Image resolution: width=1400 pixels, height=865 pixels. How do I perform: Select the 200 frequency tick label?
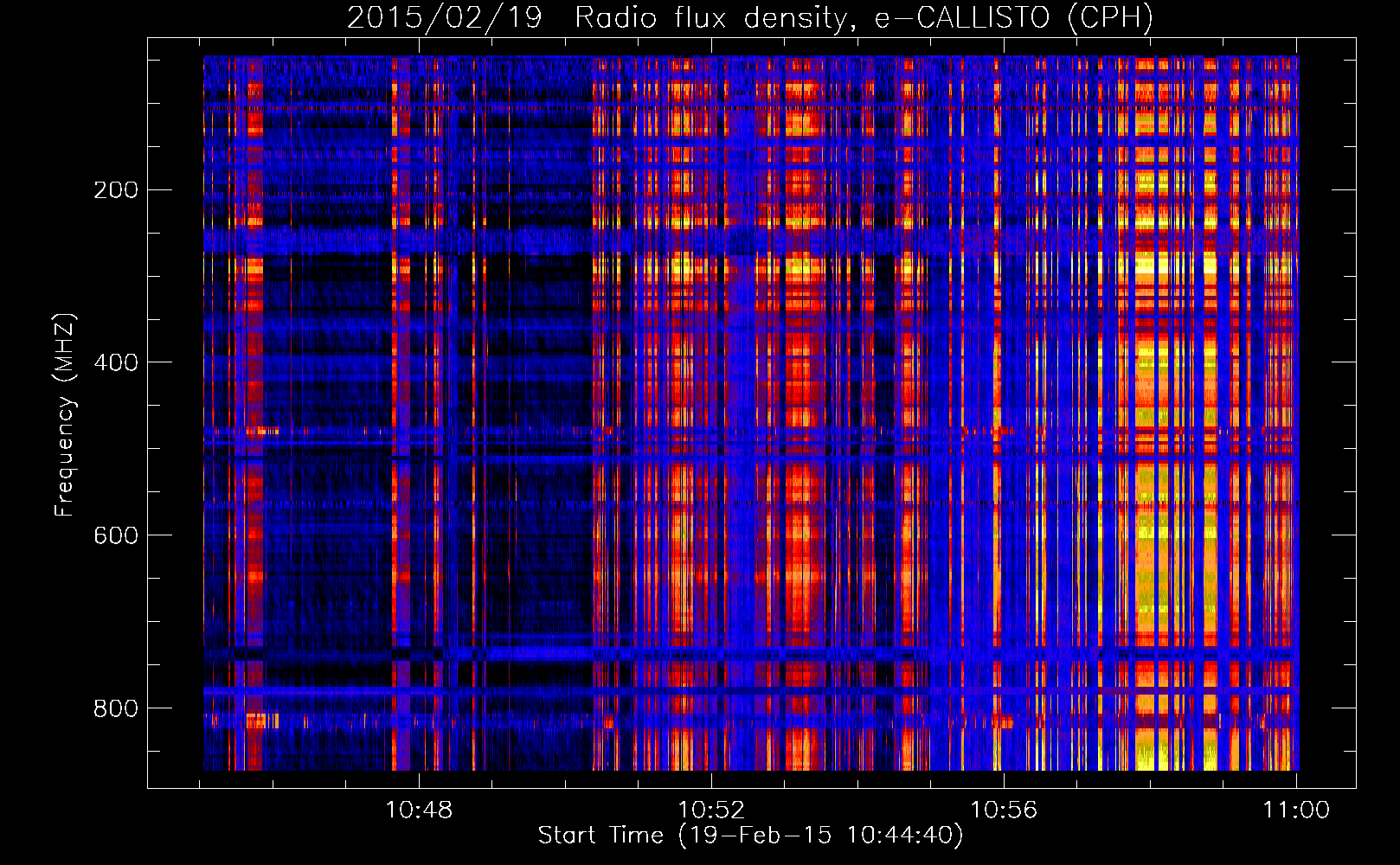pyautogui.click(x=116, y=190)
